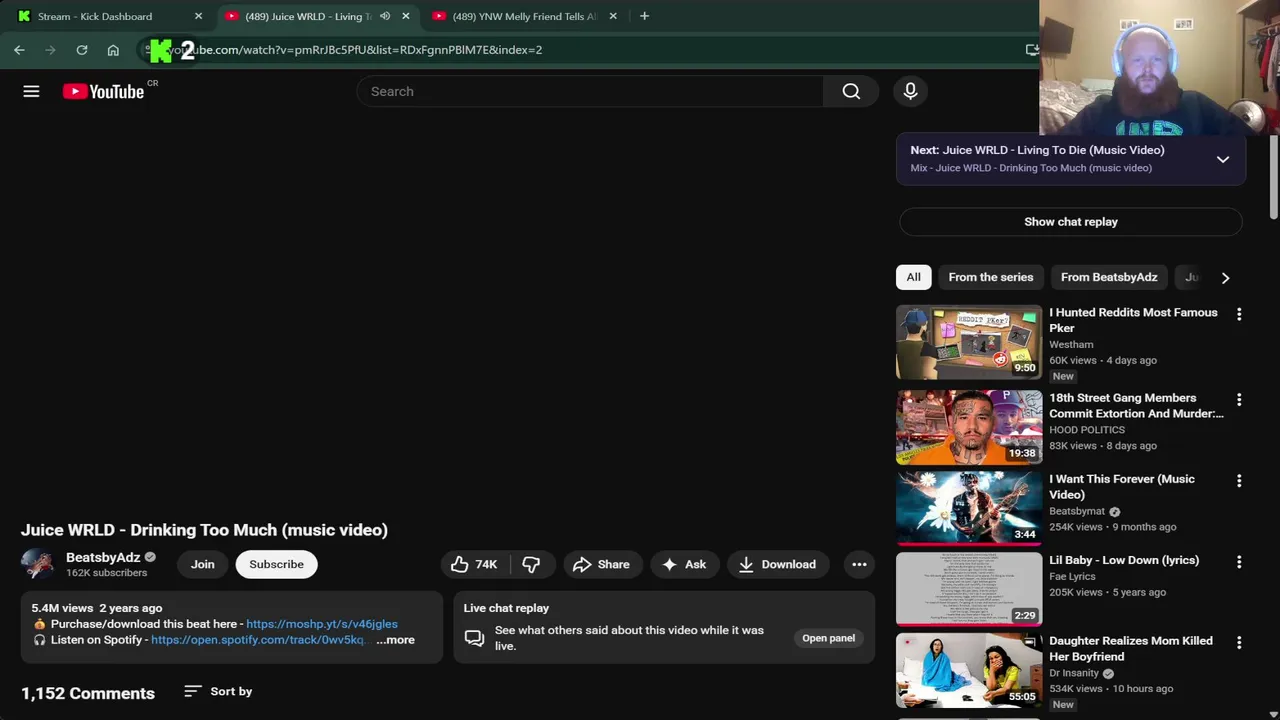The width and height of the screenshot is (1280, 720).
Task: Play I Hunted Reddits Most Famous thumbnail
Action: (x=968, y=342)
